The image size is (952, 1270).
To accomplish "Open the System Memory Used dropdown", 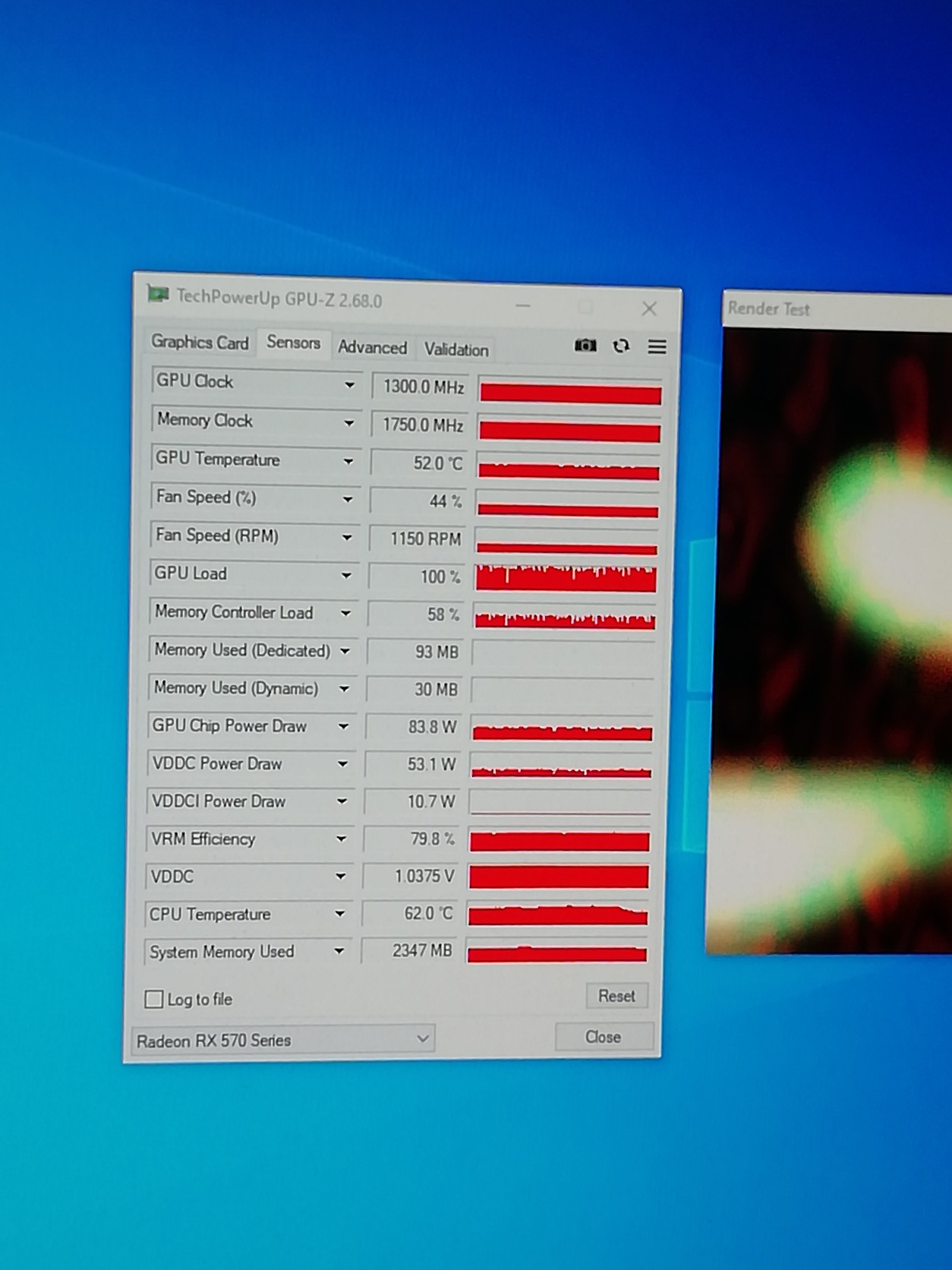I will (x=339, y=951).
